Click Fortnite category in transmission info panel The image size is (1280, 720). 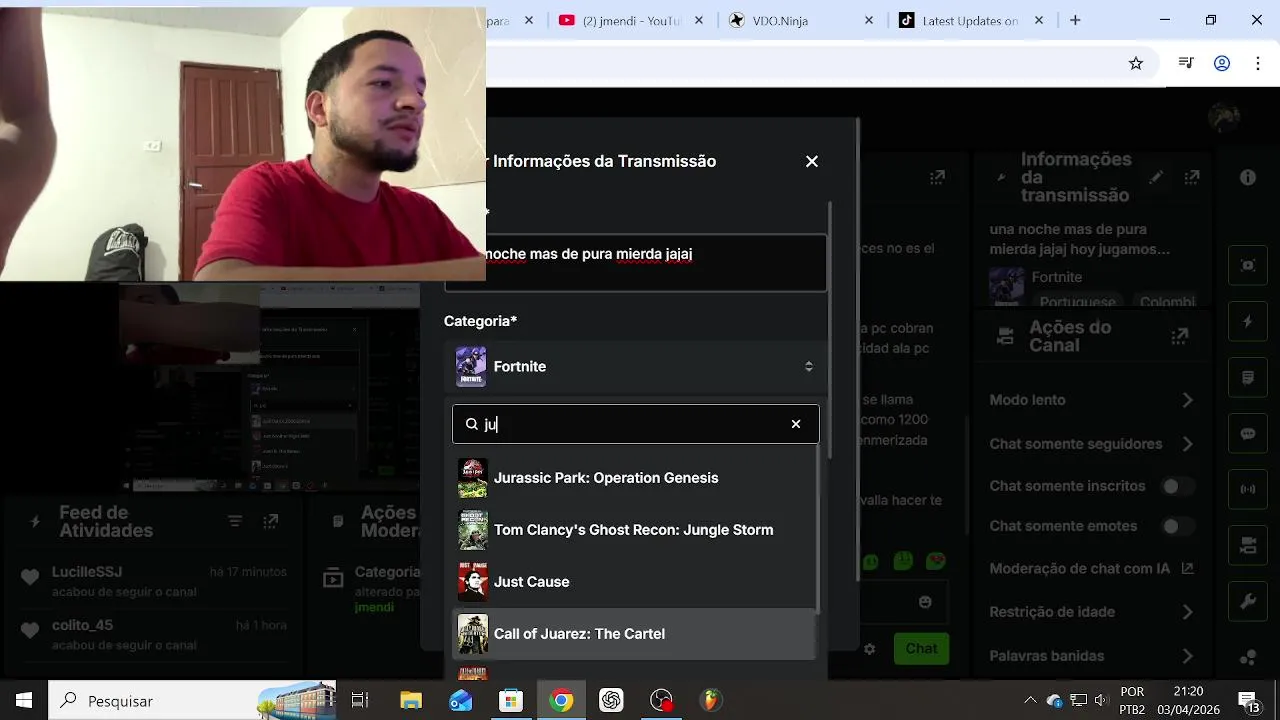[x=1057, y=277]
